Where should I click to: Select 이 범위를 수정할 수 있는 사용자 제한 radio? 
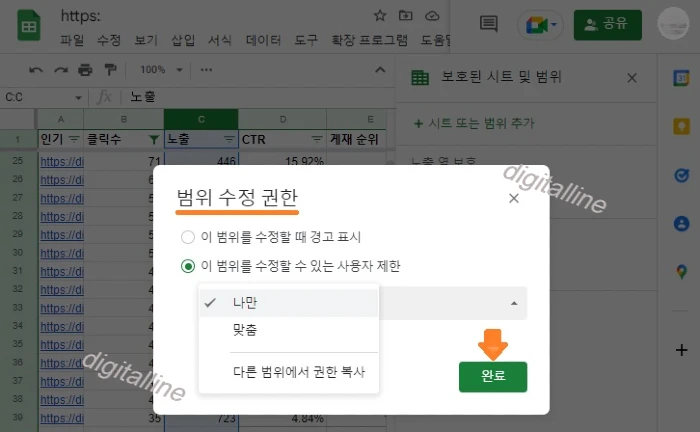click(x=188, y=266)
